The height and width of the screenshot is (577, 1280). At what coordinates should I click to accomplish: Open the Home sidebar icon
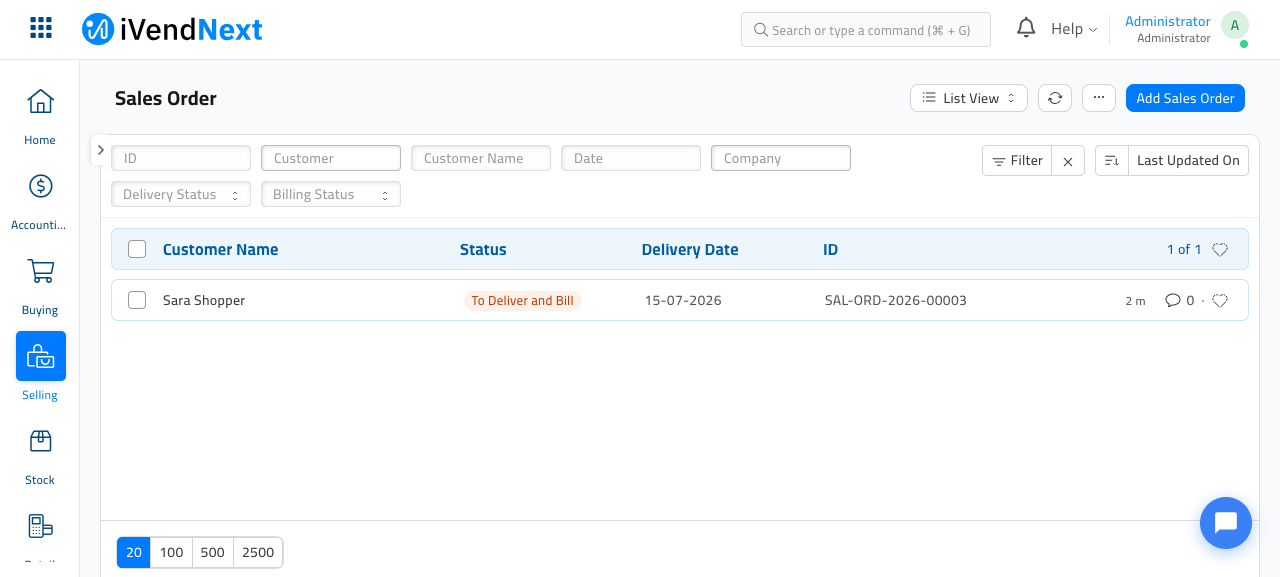click(x=40, y=101)
